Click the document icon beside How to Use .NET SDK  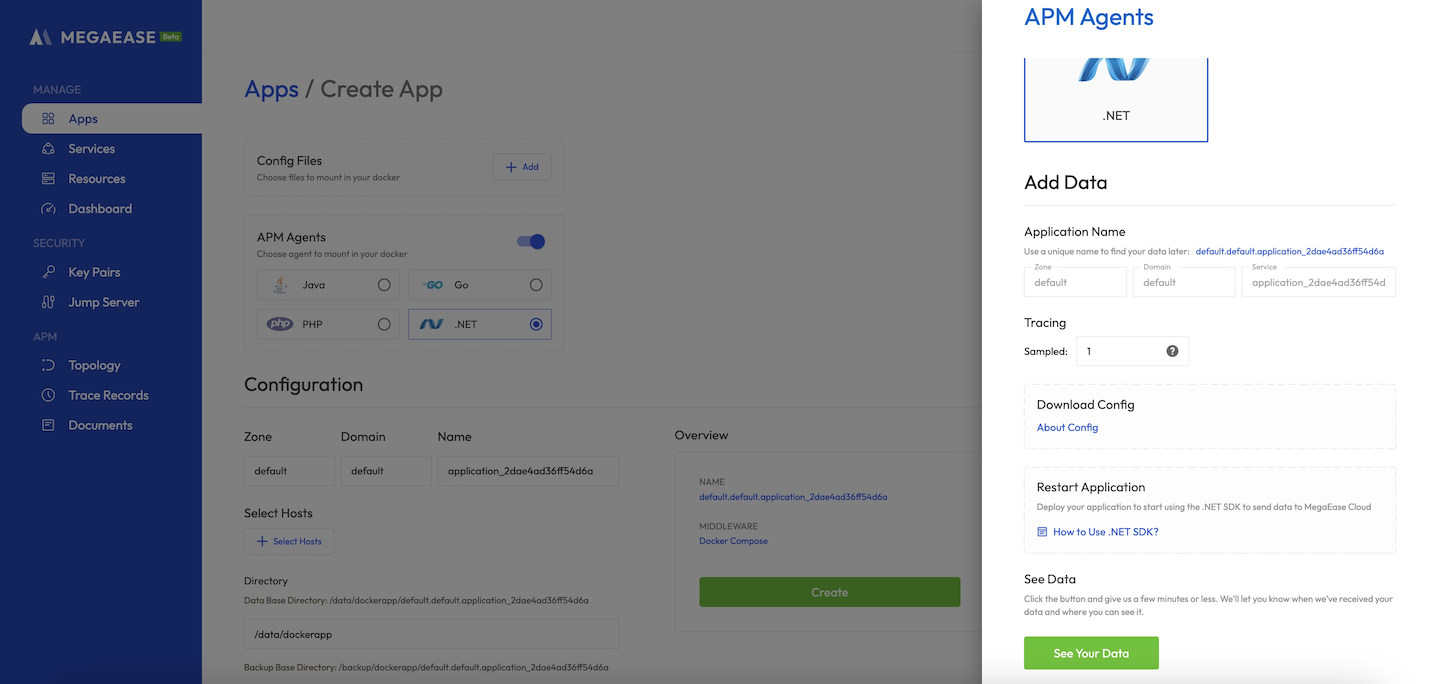click(x=1042, y=532)
